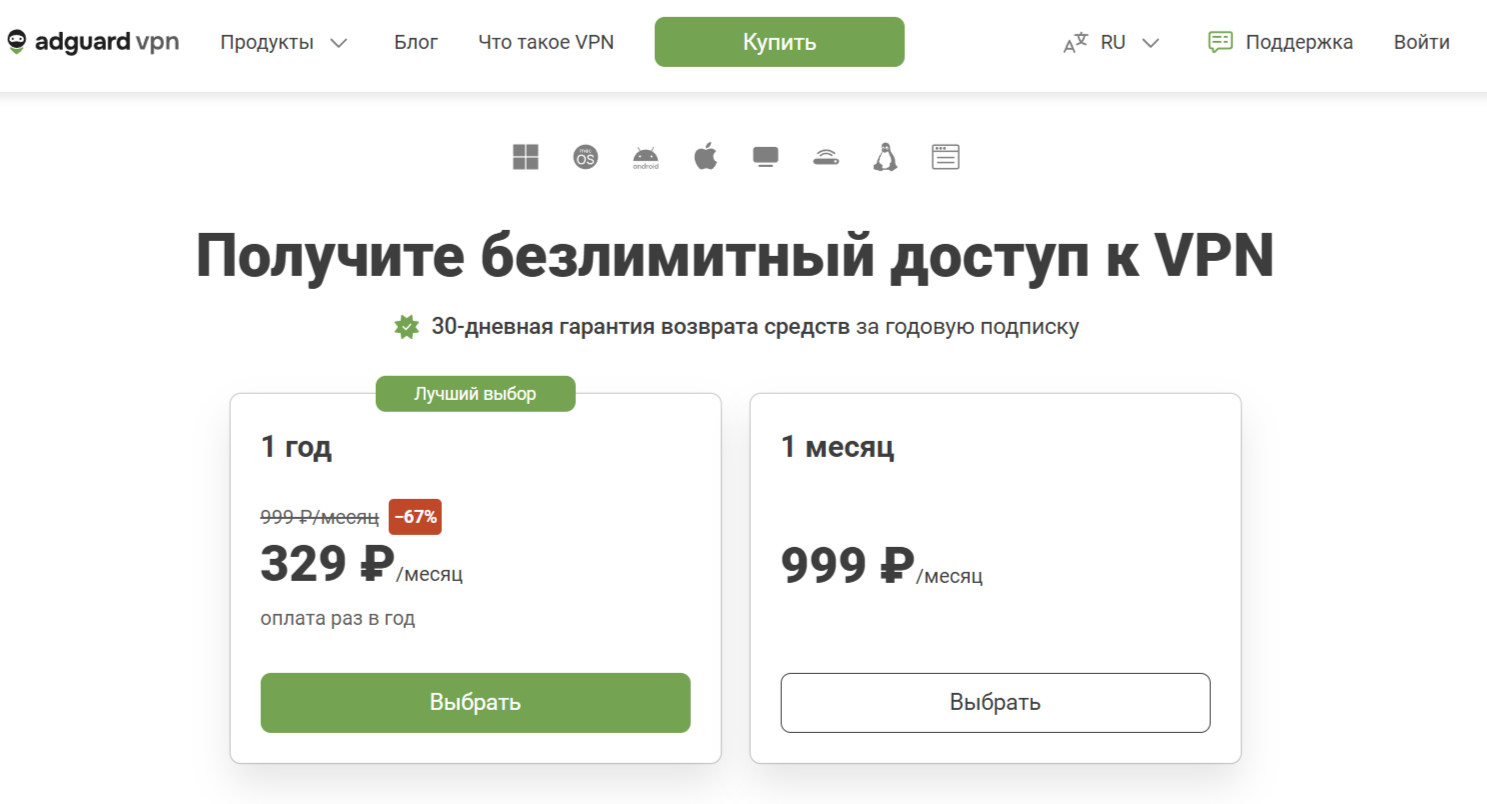Click the crossed-out 999 ₽/месяц price

pyautogui.click(x=320, y=517)
